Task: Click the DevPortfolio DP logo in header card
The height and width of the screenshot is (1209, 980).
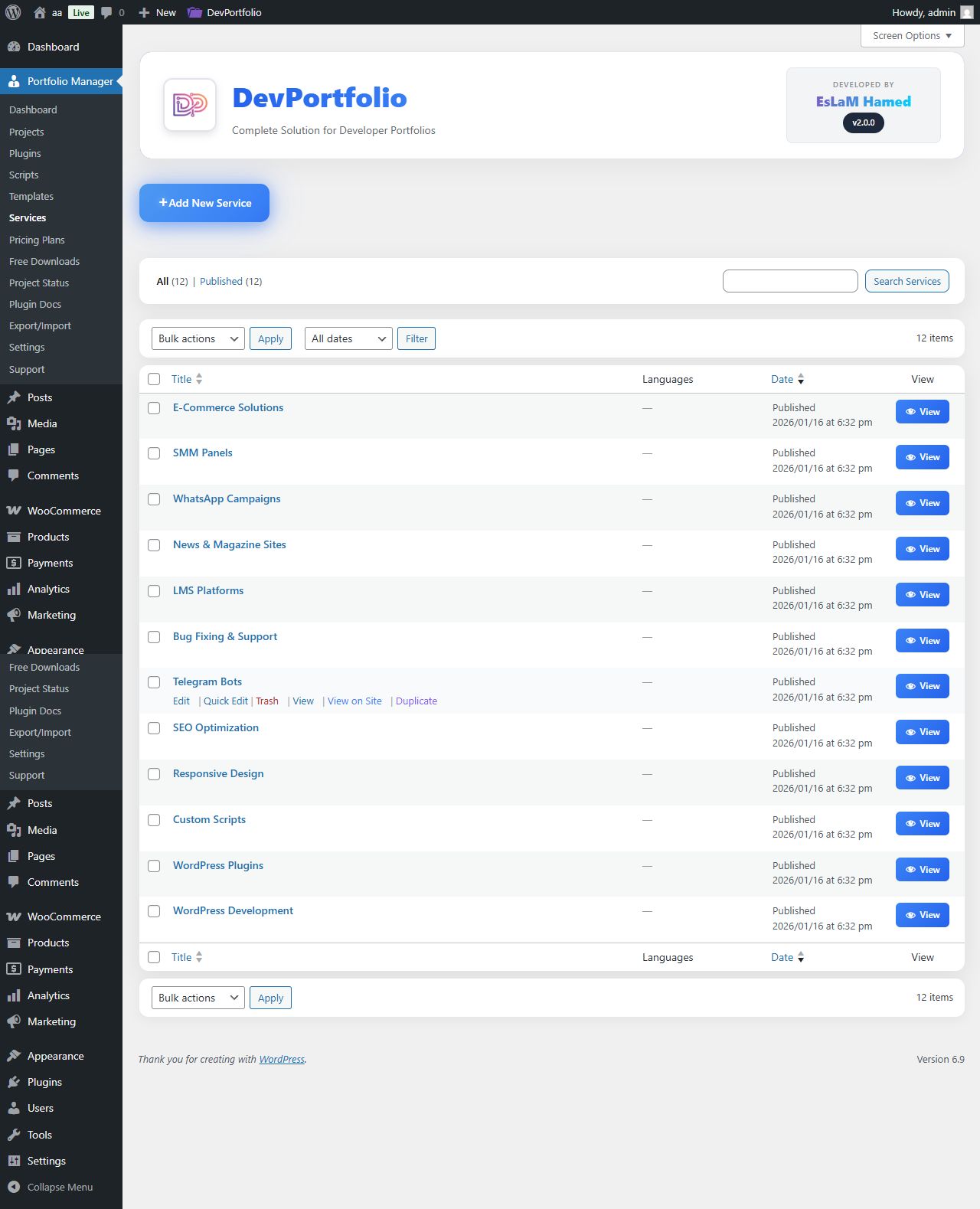Action: tap(190, 105)
